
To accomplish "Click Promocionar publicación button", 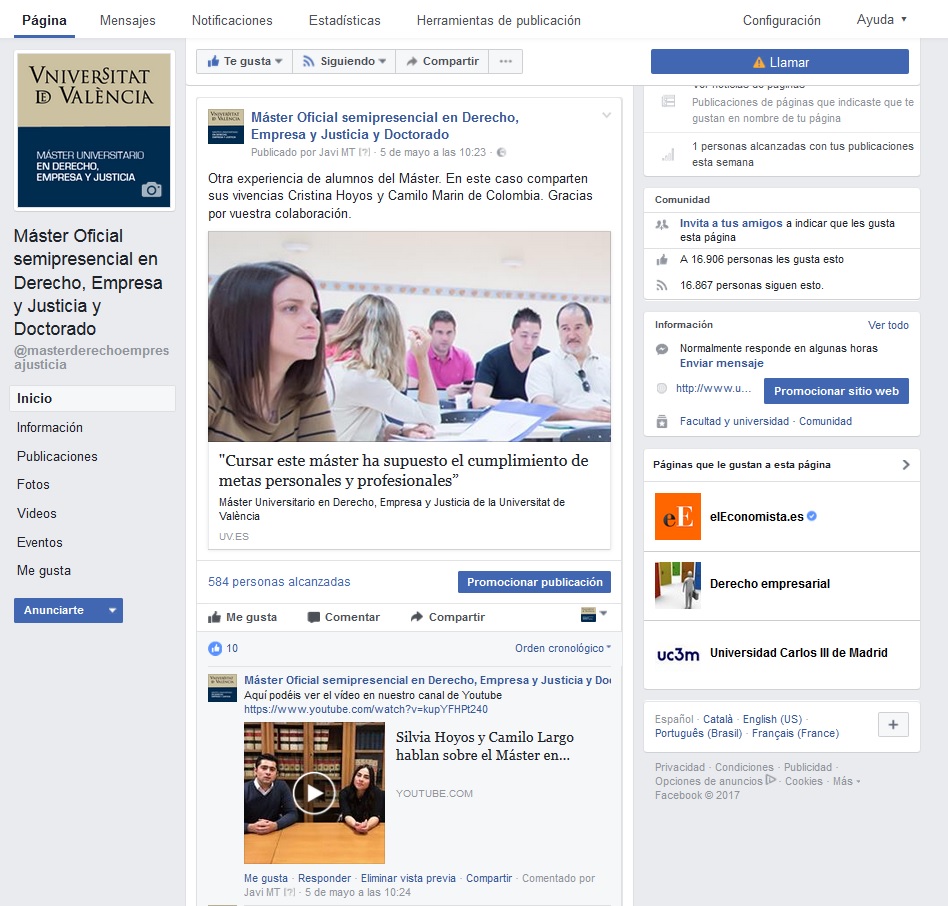I will point(534,582).
